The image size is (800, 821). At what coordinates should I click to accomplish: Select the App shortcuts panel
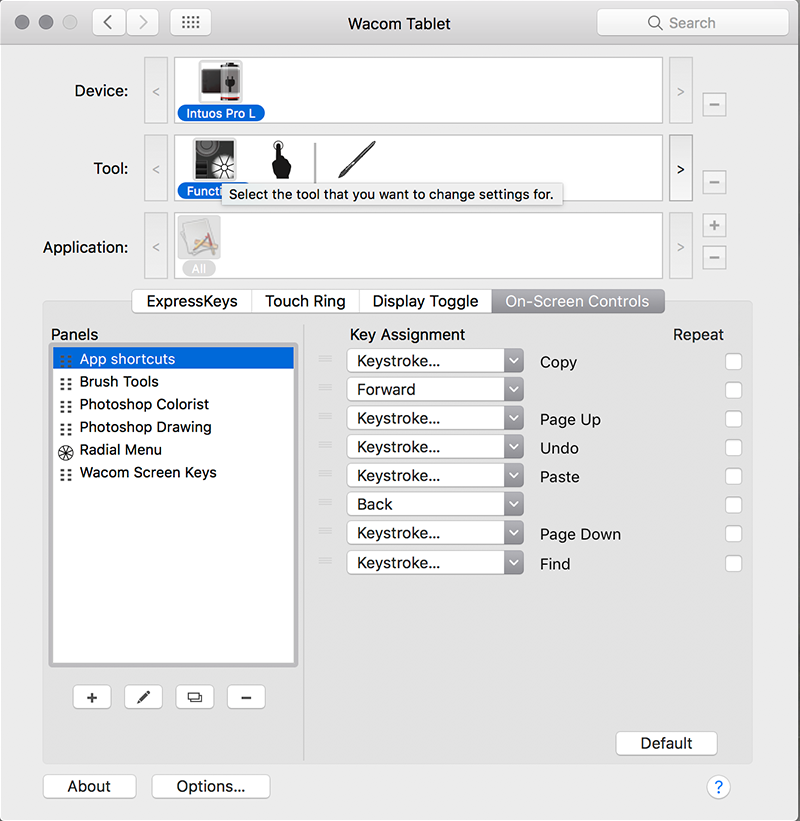pyautogui.click(x=173, y=359)
